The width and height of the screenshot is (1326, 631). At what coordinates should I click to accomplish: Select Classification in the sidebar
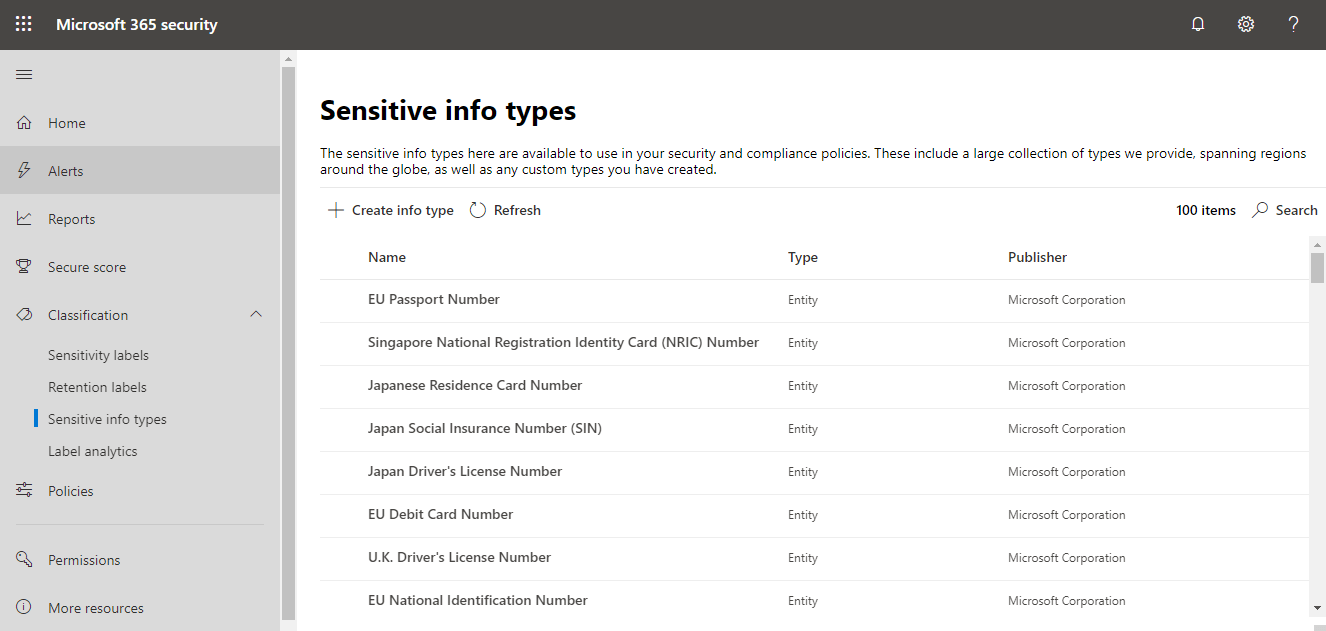(x=140, y=315)
